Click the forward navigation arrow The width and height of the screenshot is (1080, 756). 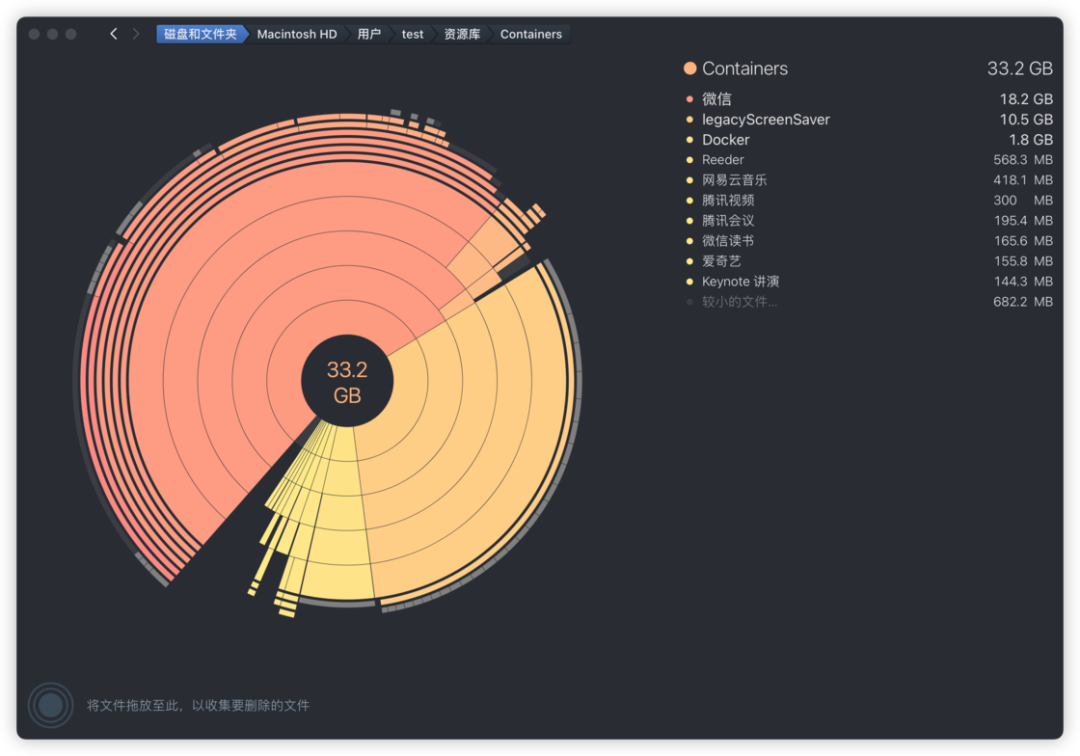135,33
